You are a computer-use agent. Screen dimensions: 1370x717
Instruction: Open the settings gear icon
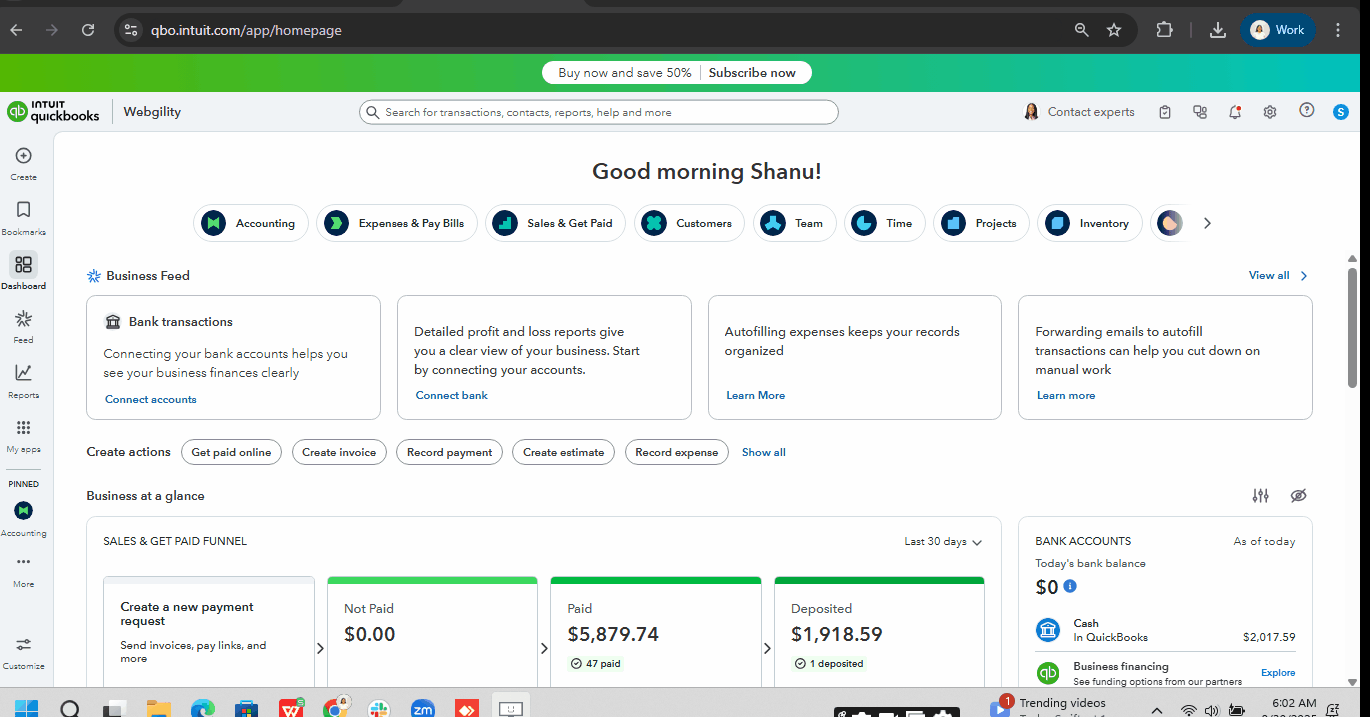pyautogui.click(x=1270, y=112)
